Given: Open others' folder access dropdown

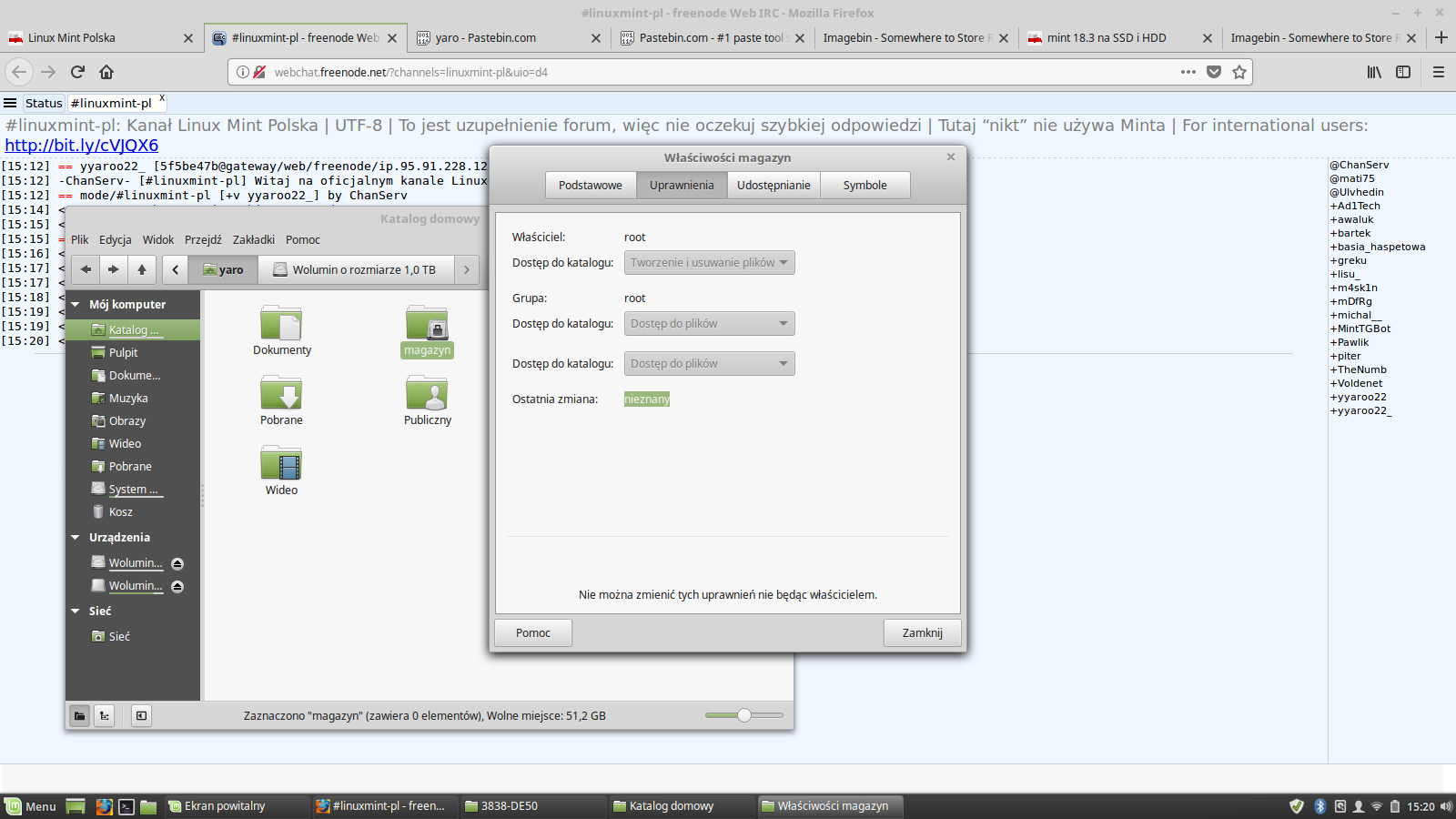Looking at the screenshot, I should [x=709, y=364].
